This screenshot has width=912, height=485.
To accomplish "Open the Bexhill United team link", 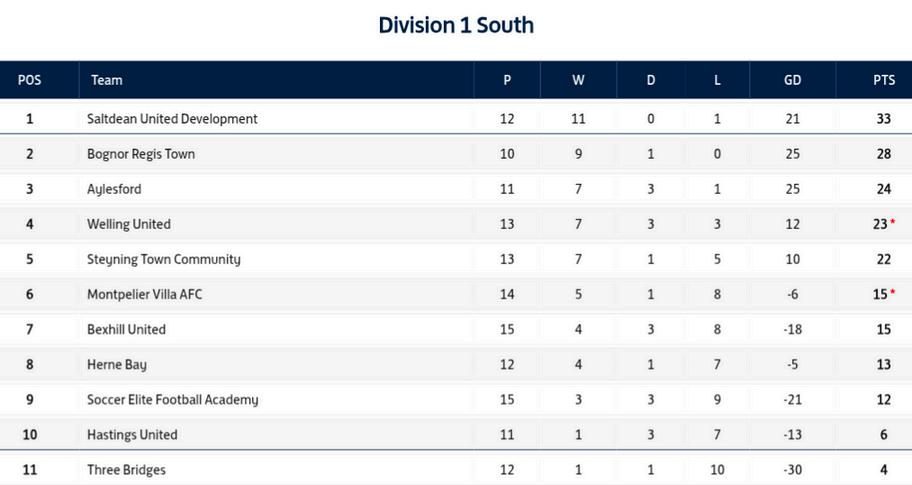I will 126,329.
